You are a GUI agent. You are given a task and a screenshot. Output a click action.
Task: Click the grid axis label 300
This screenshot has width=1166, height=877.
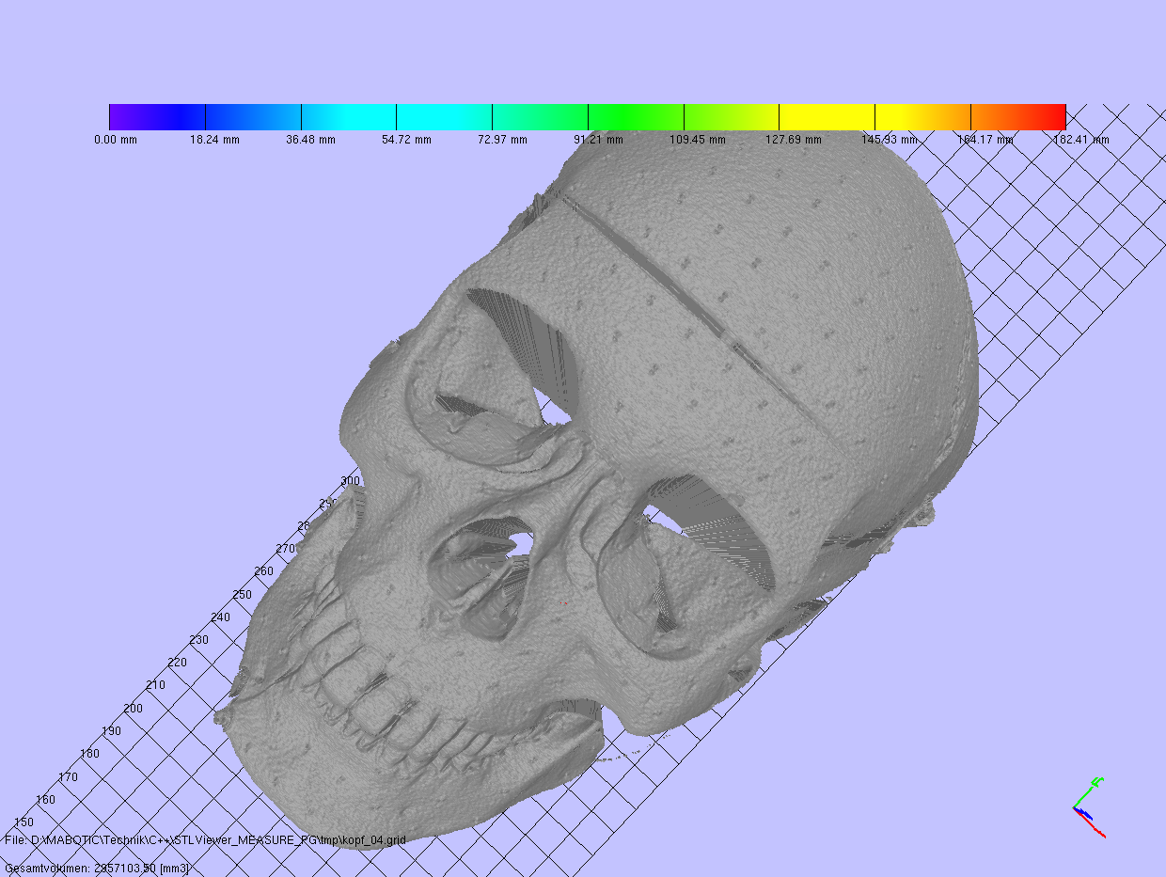(x=350, y=481)
